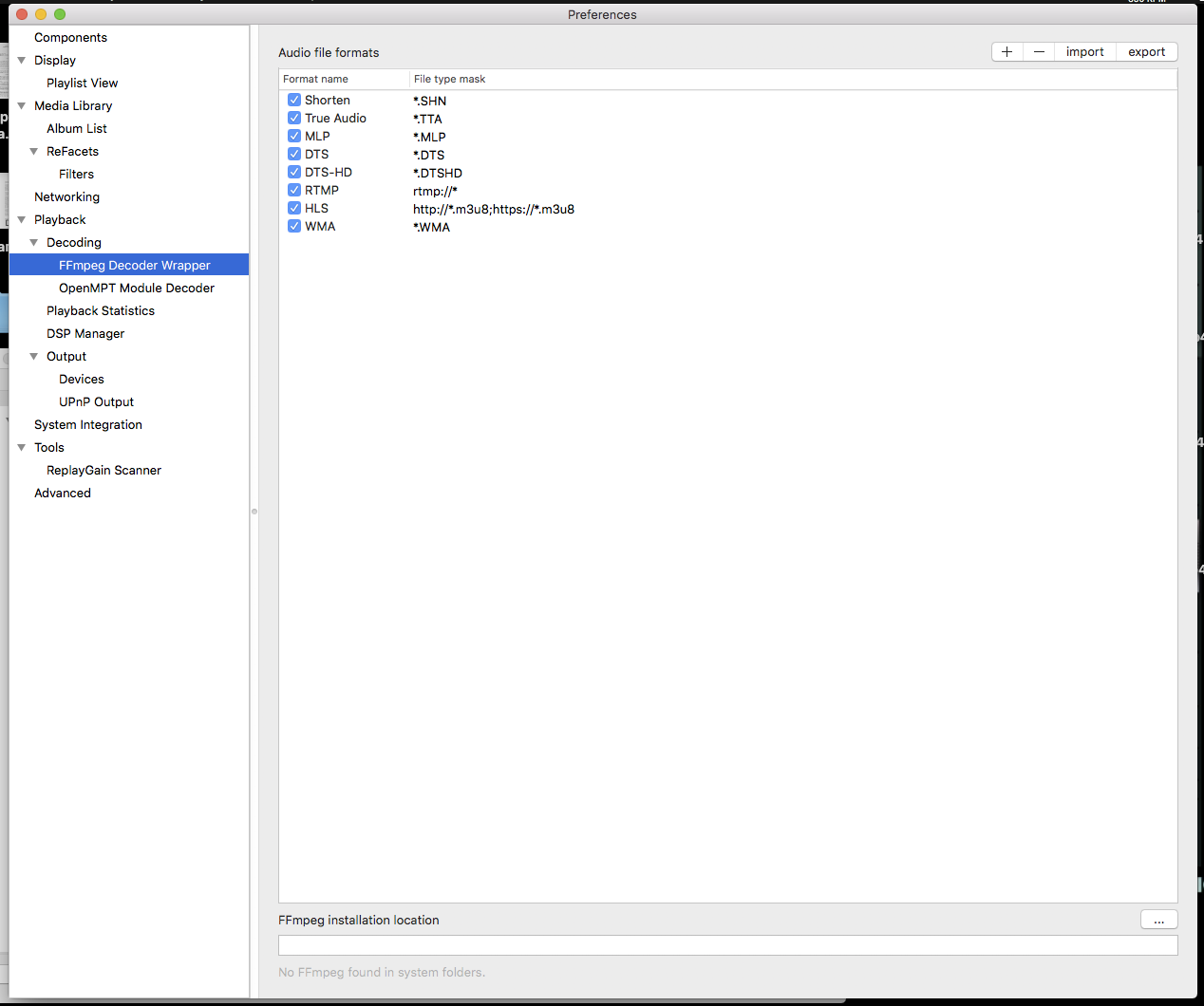
Task: Click the minus button to remove format
Action: click(x=1039, y=52)
